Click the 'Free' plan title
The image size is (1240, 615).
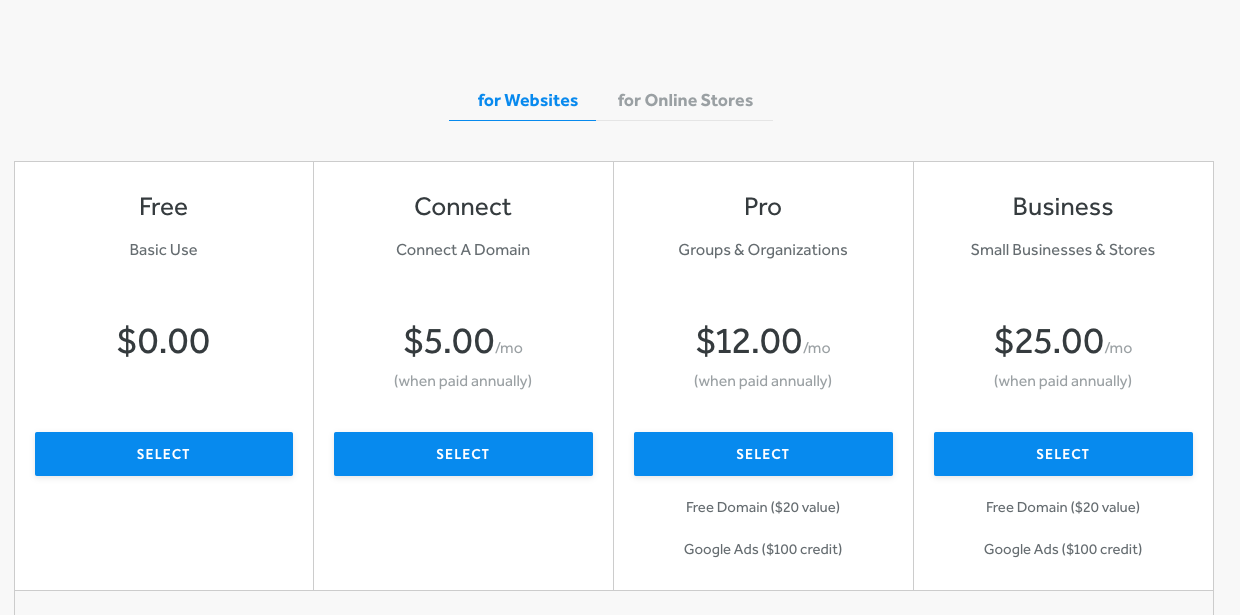pyautogui.click(x=163, y=207)
